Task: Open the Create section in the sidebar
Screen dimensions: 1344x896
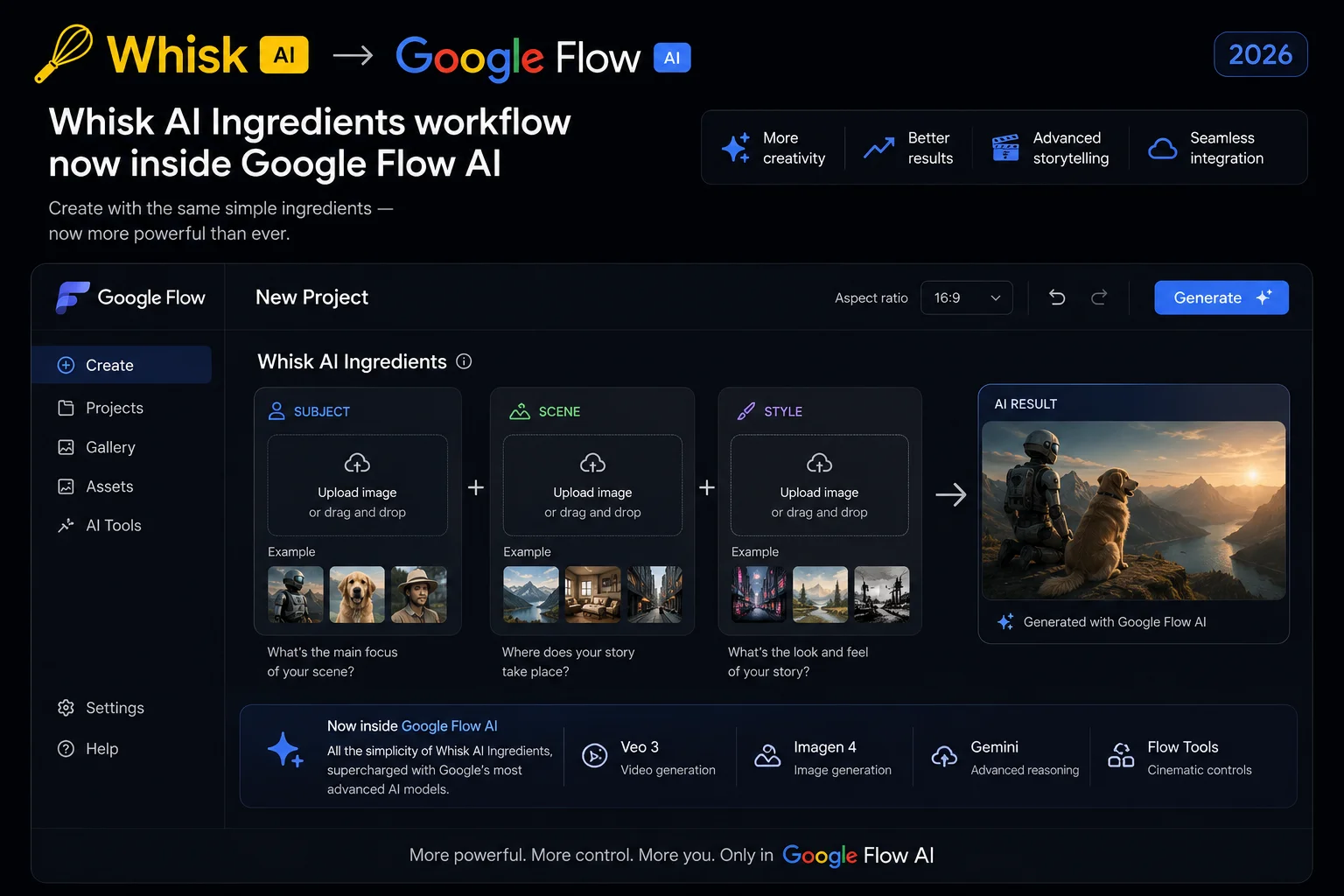Action: tap(122, 365)
